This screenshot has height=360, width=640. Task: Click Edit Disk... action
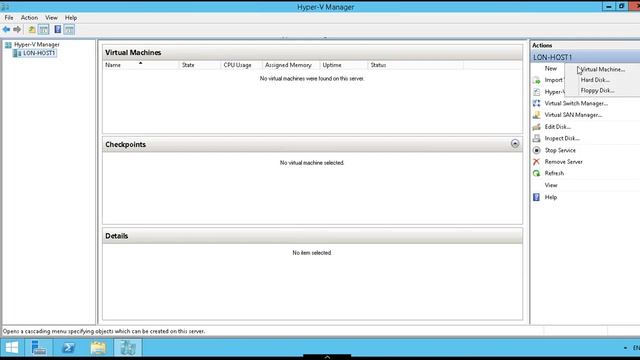click(558, 127)
